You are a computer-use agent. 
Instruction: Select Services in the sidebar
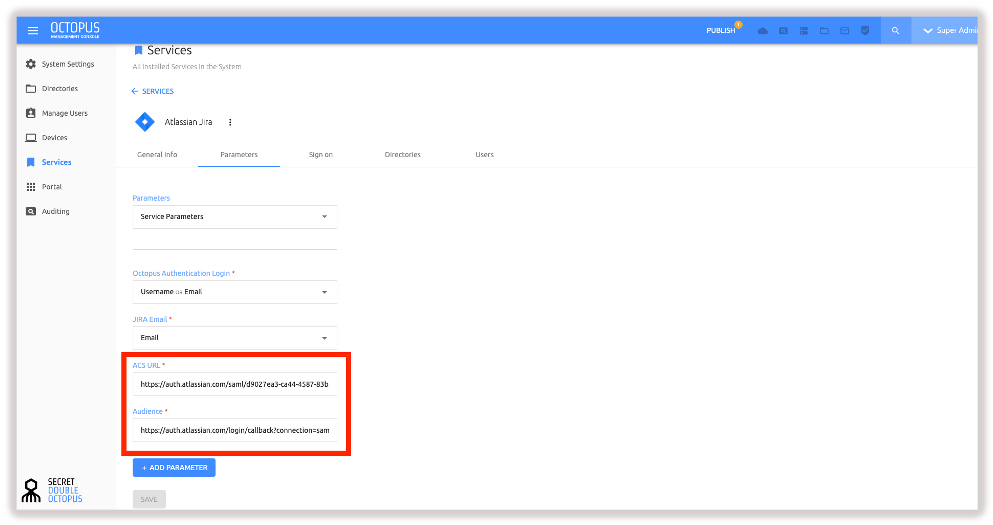pyautogui.click(x=56, y=162)
